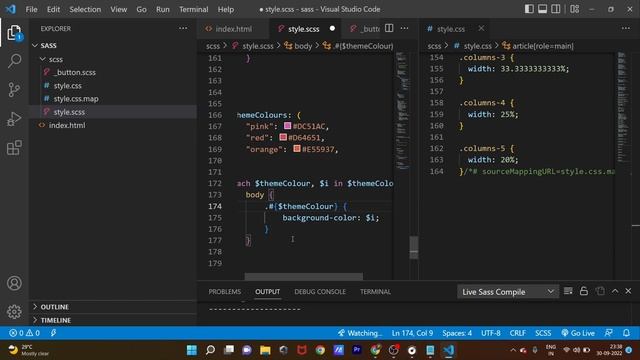Open the Run menu
The image size is (640, 360).
(x=162, y=9)
